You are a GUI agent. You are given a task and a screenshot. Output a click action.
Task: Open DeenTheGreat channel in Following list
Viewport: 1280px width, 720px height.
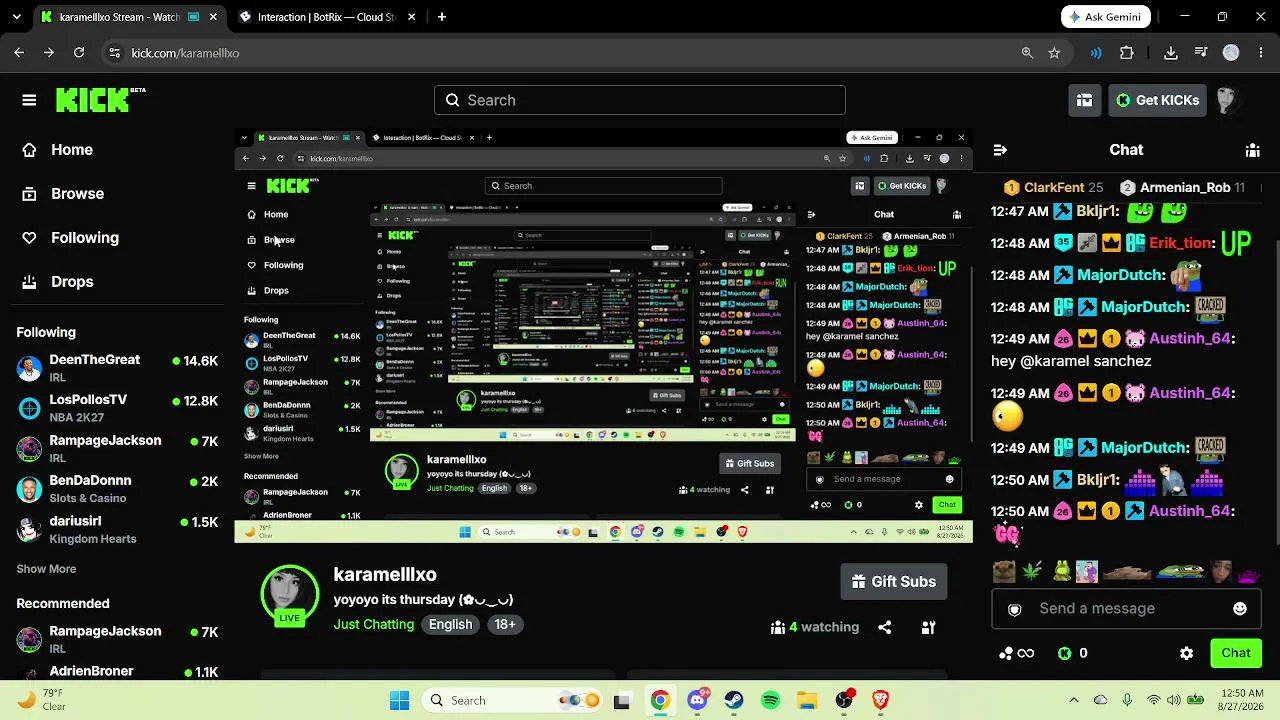(117, 368)
